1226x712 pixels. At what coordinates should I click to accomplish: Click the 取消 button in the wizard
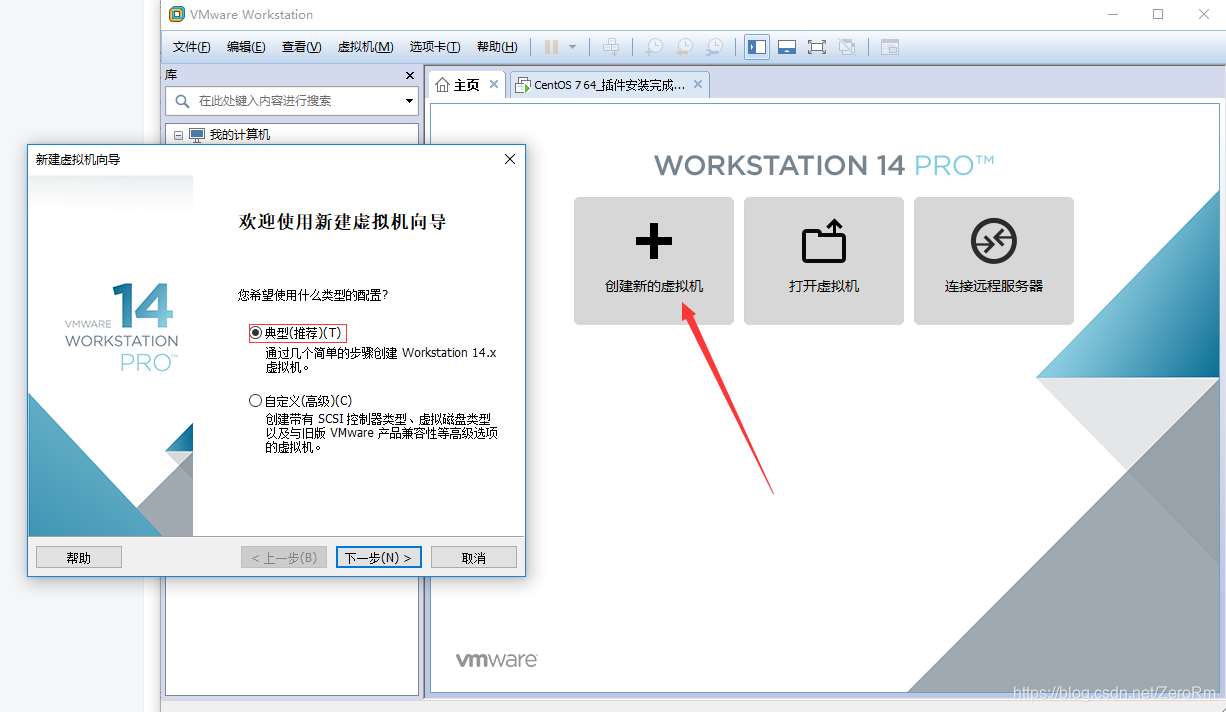coord(474,558)
